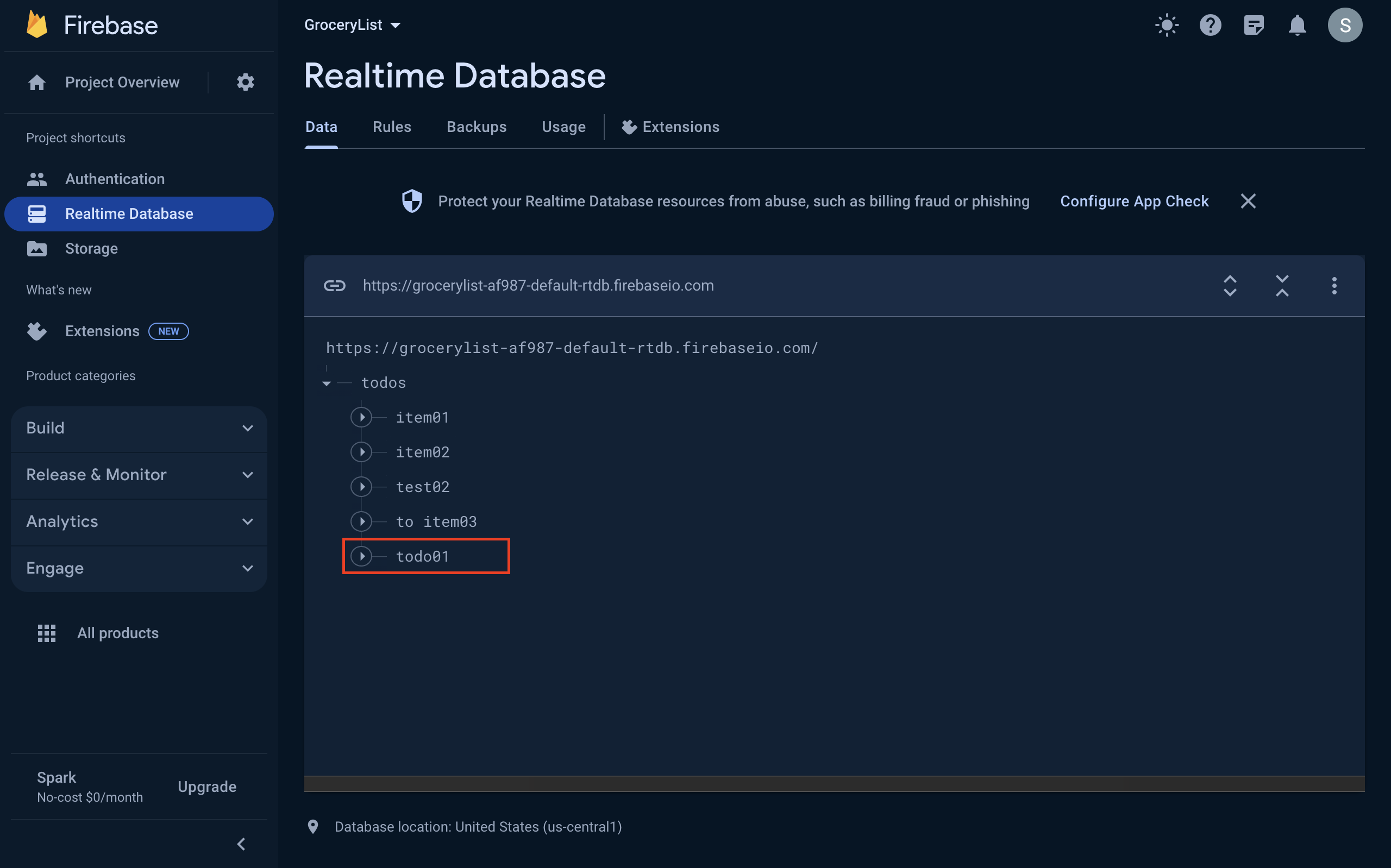Open All products link
The height and width of the screenshot is (868, 1391).
(x=118, y=633)
